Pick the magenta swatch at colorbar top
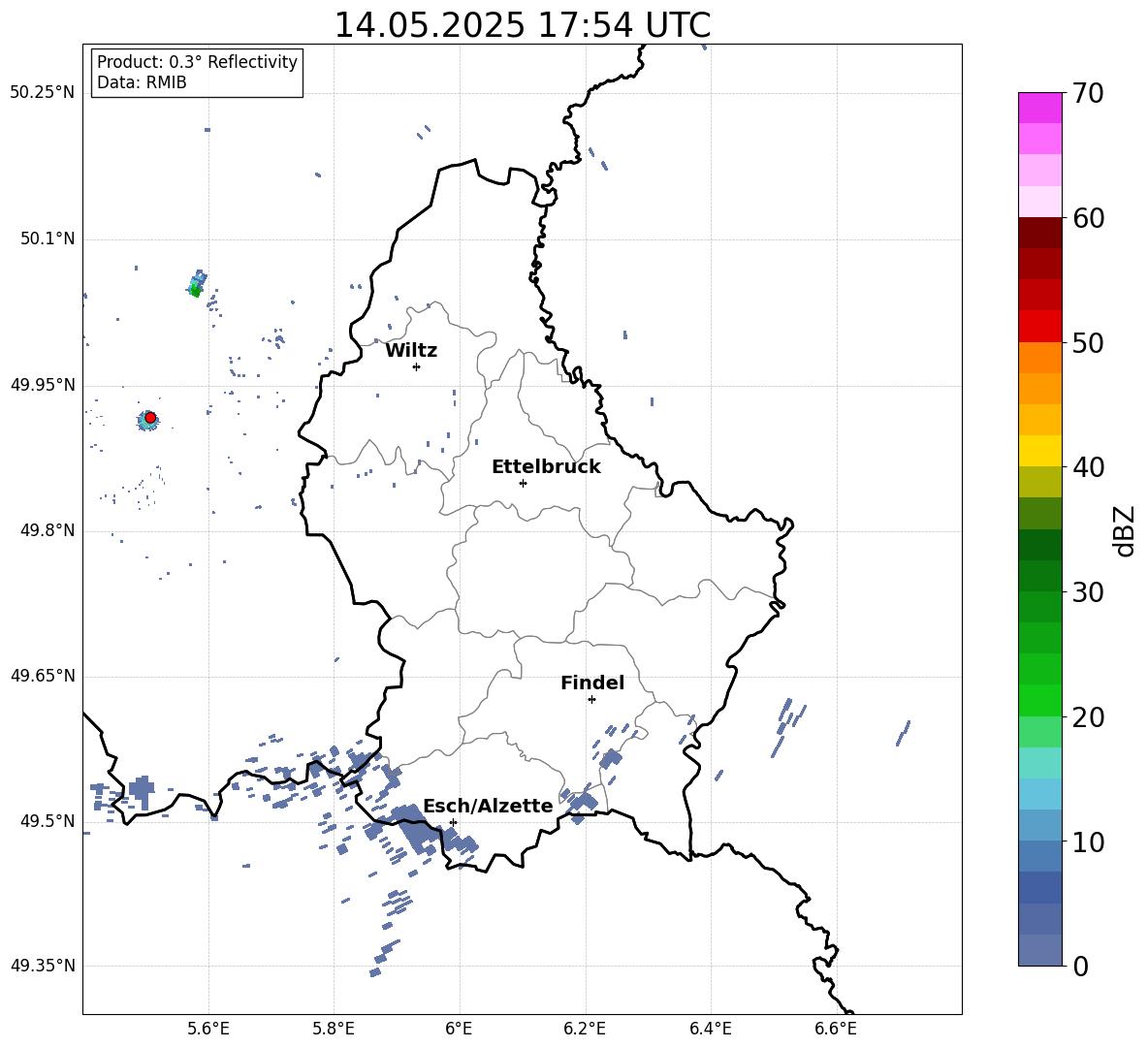The height and width of the screenshot is (1048, 1148). (1040, 109)
